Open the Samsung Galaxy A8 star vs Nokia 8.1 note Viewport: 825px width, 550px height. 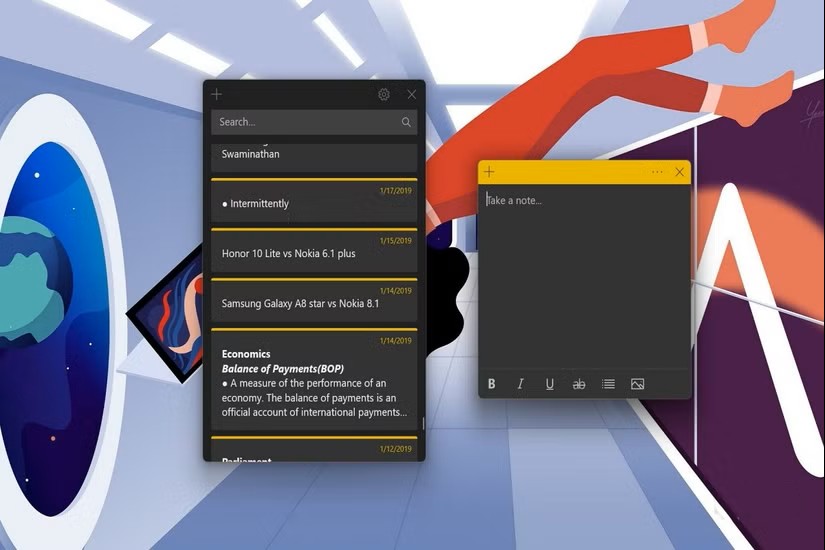point(314,300)
